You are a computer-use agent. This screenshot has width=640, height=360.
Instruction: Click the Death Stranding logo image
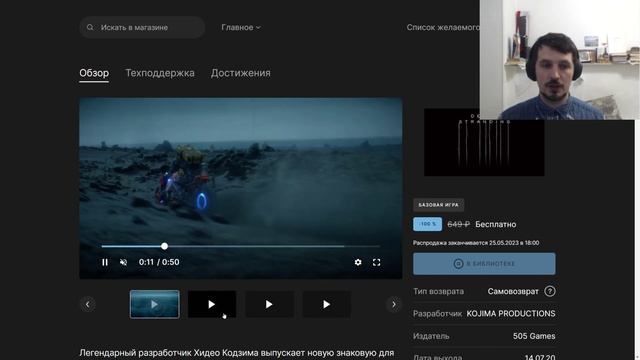[x=484, y=142]
